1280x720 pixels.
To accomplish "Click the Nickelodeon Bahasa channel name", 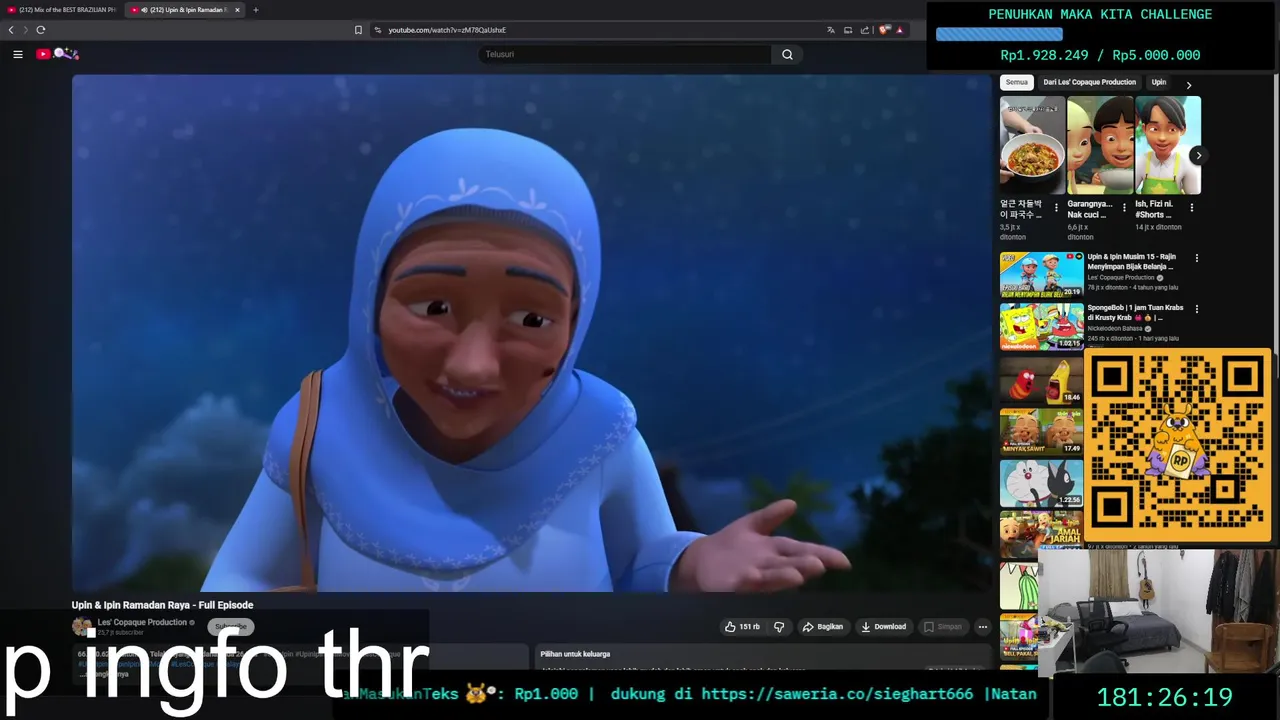I will click(x=1115, y=328).
